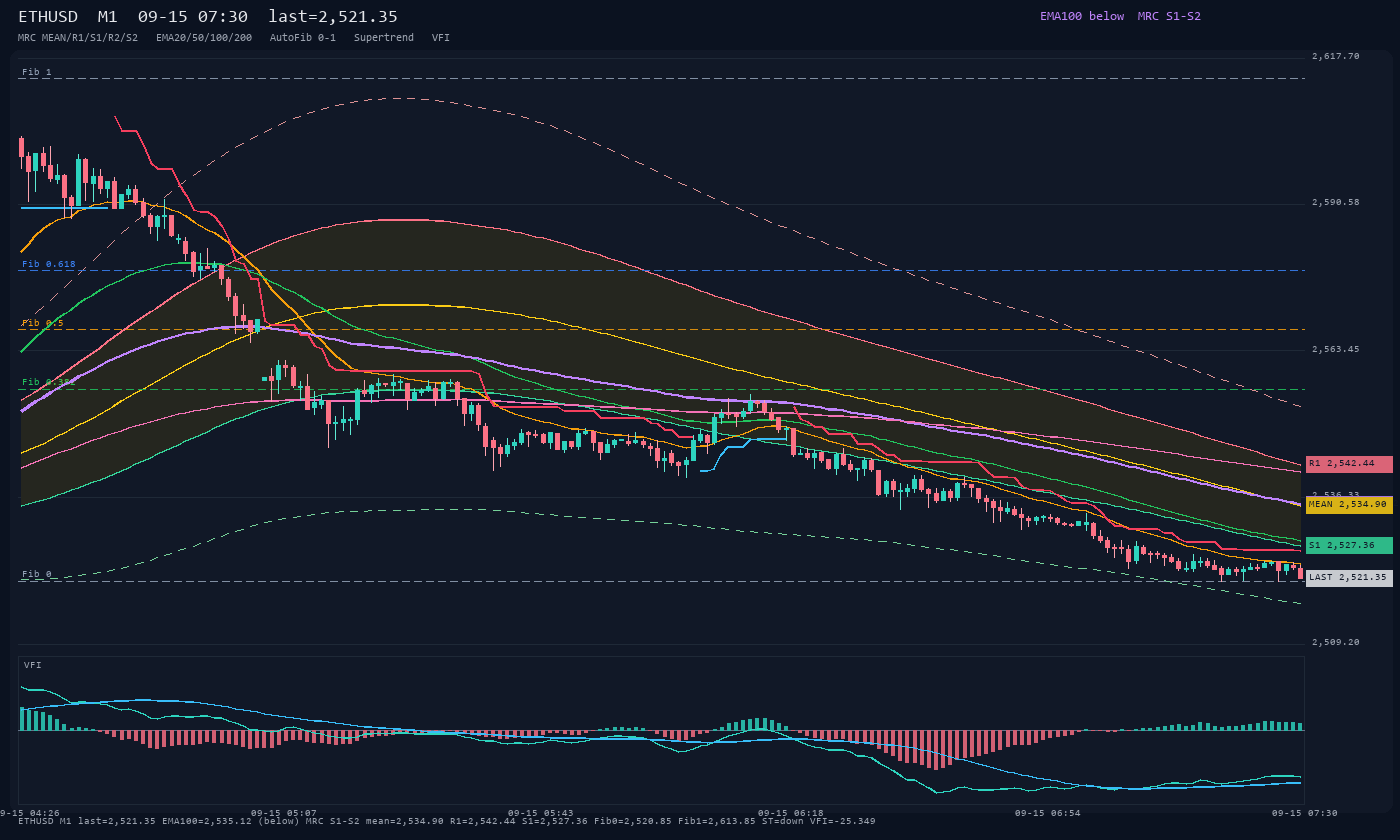
Task: Click the red R1 2,542.44 price tag
Action: 1349,464
